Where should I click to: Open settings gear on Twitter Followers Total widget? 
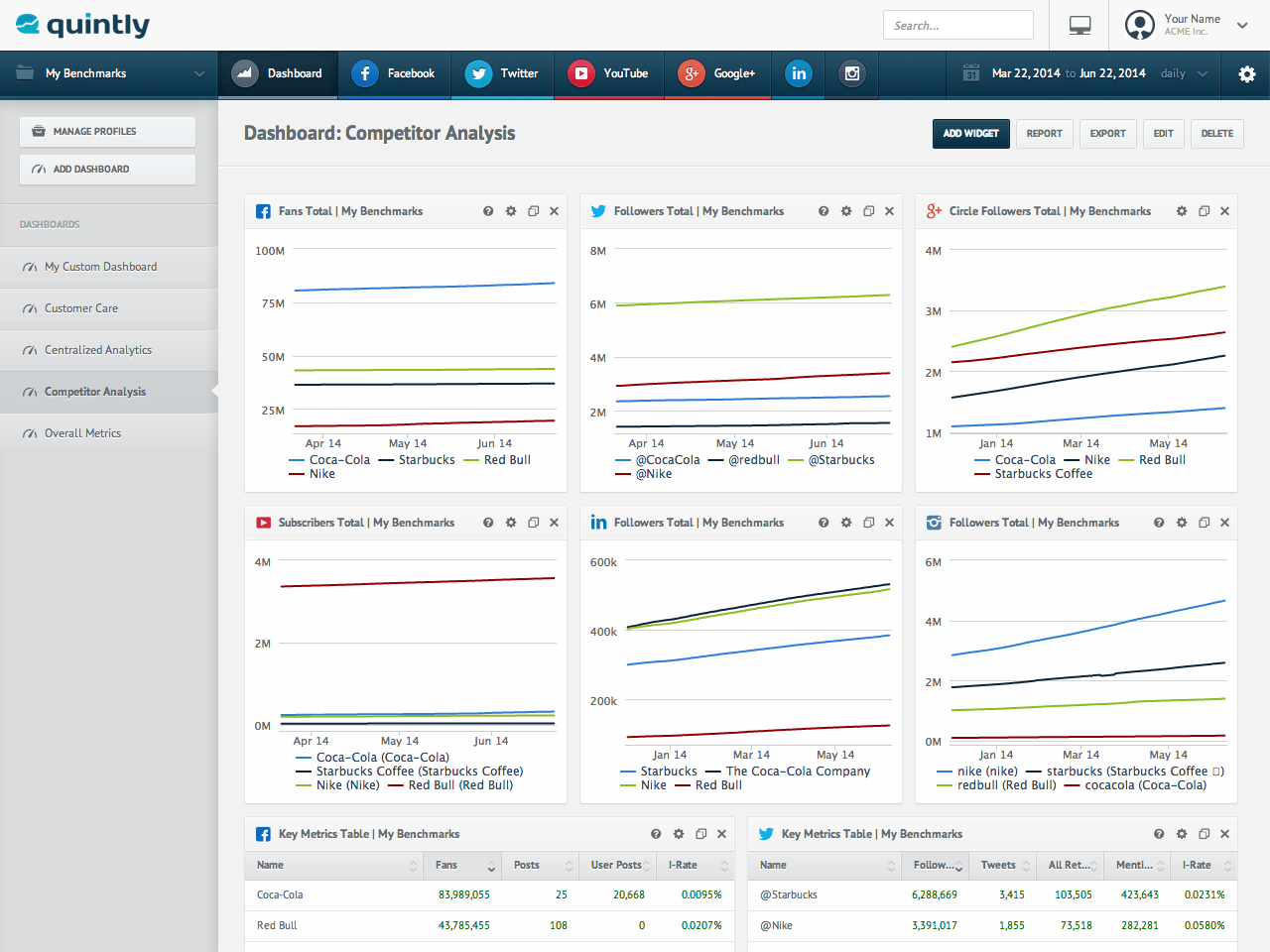point(846,211)
